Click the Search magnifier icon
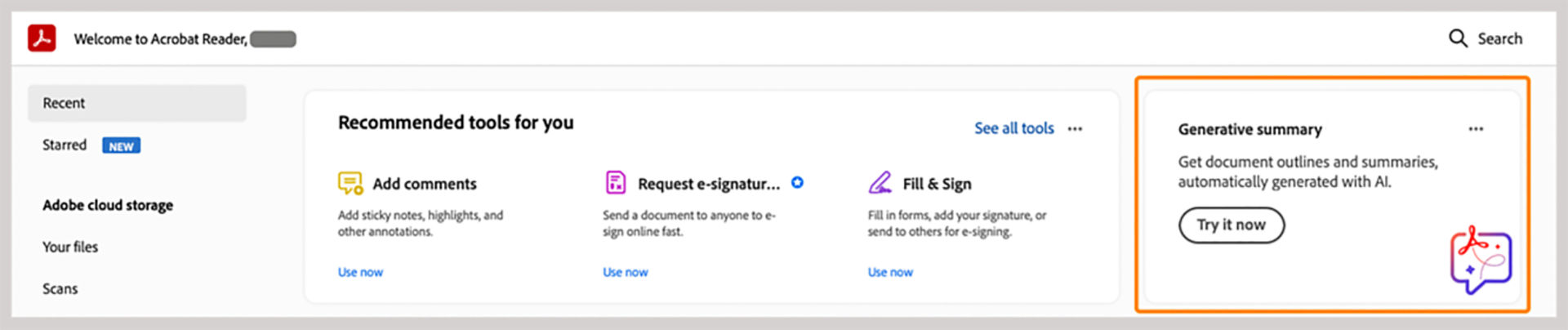 pyautogui.click(x=1458, y=38)
